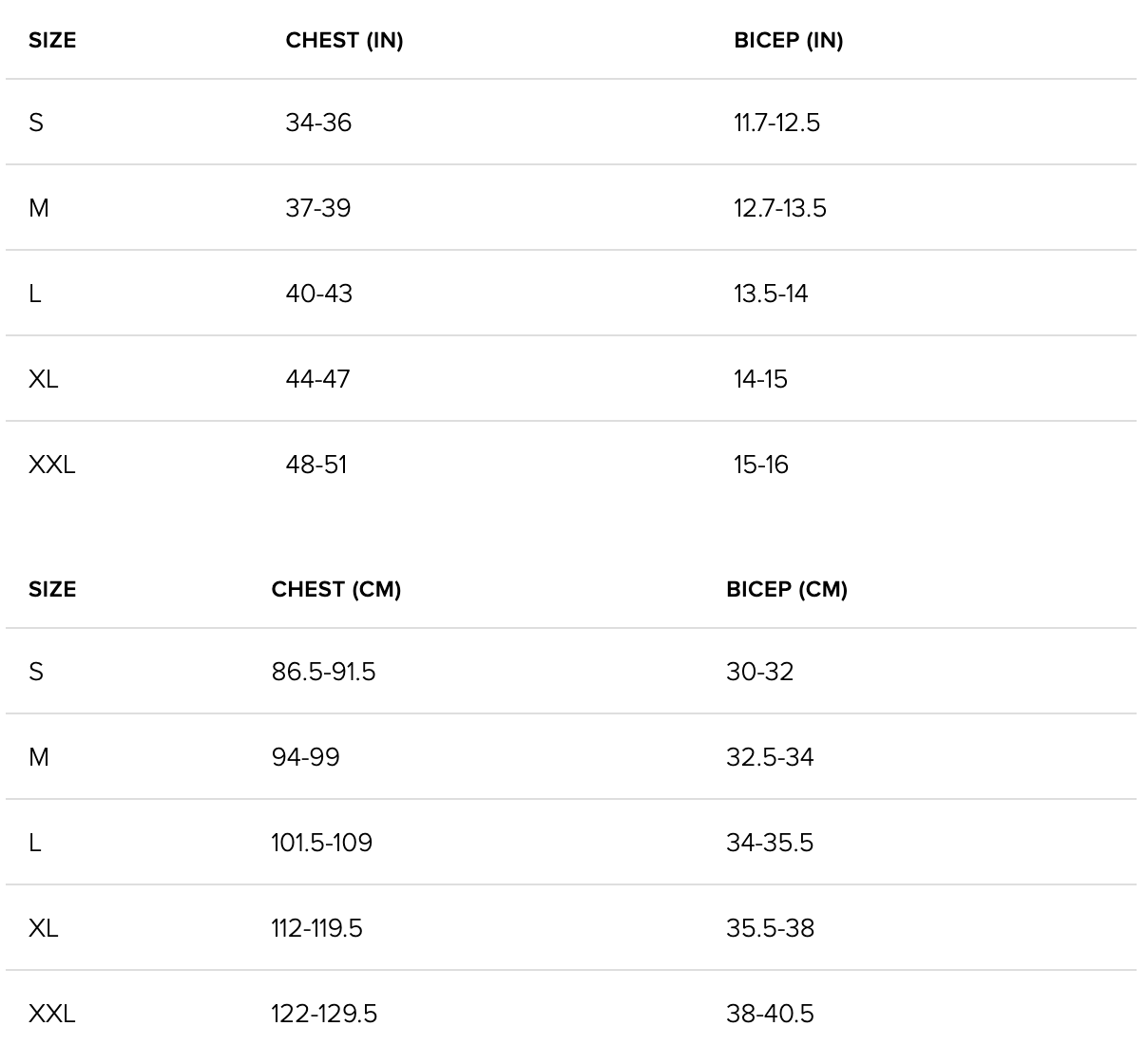The height and width of the screenshot is (1064, 1148).
Task: Select chest value 37-39
Action: 318,208
